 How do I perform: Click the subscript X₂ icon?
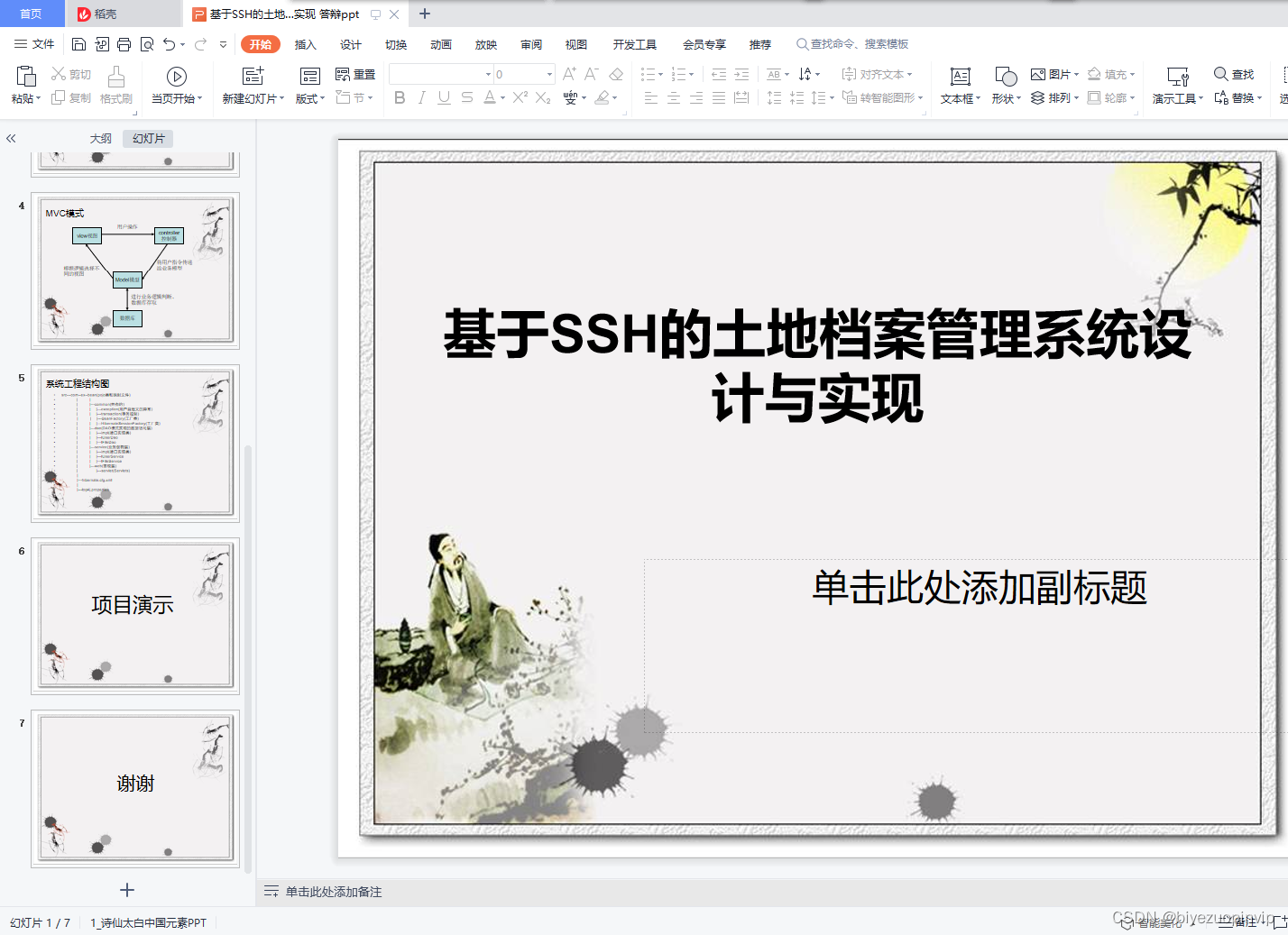pyautogui.click(x=543, y=97)
